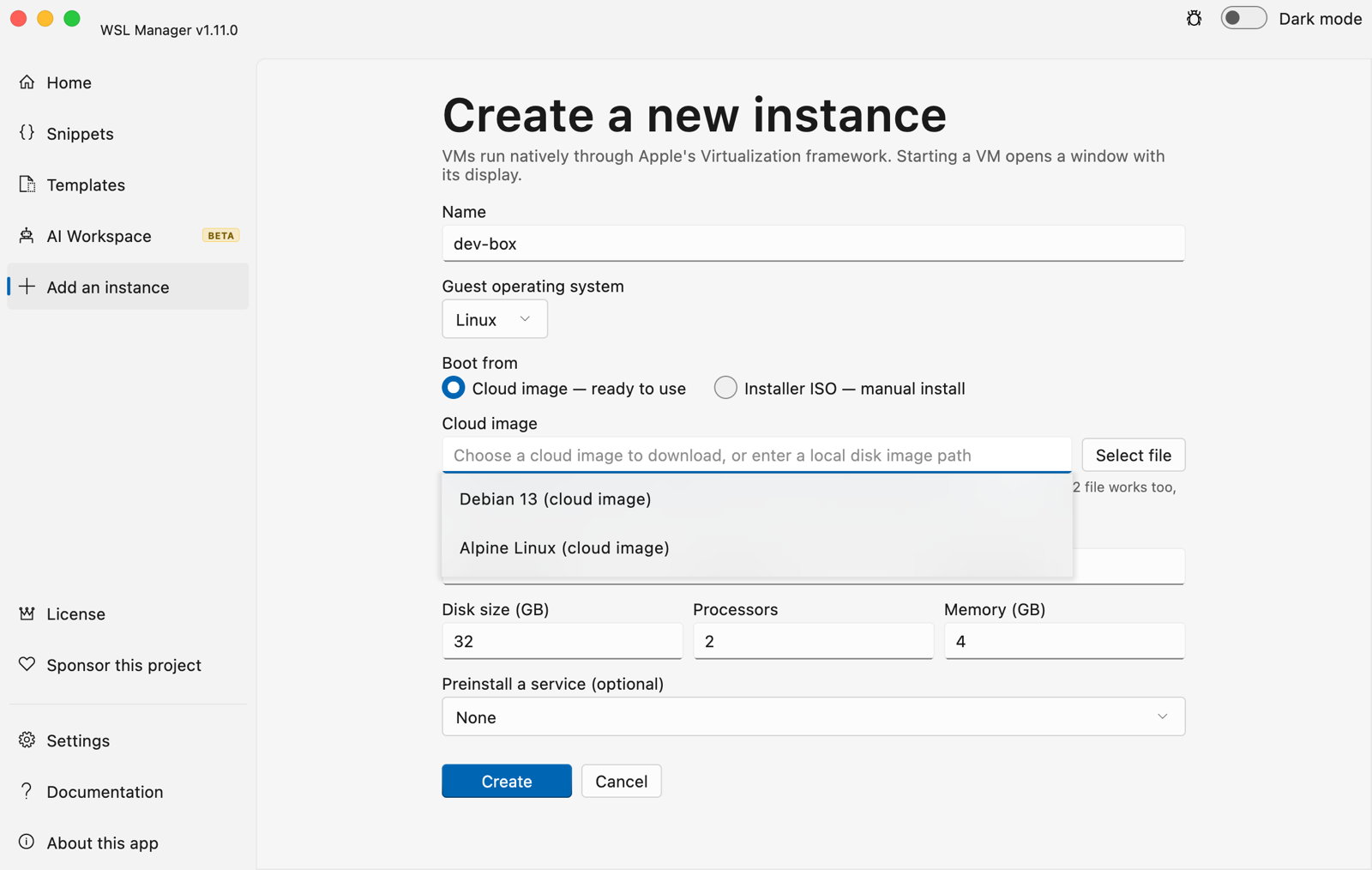Open About this app in the sidebar

(128, 843)
